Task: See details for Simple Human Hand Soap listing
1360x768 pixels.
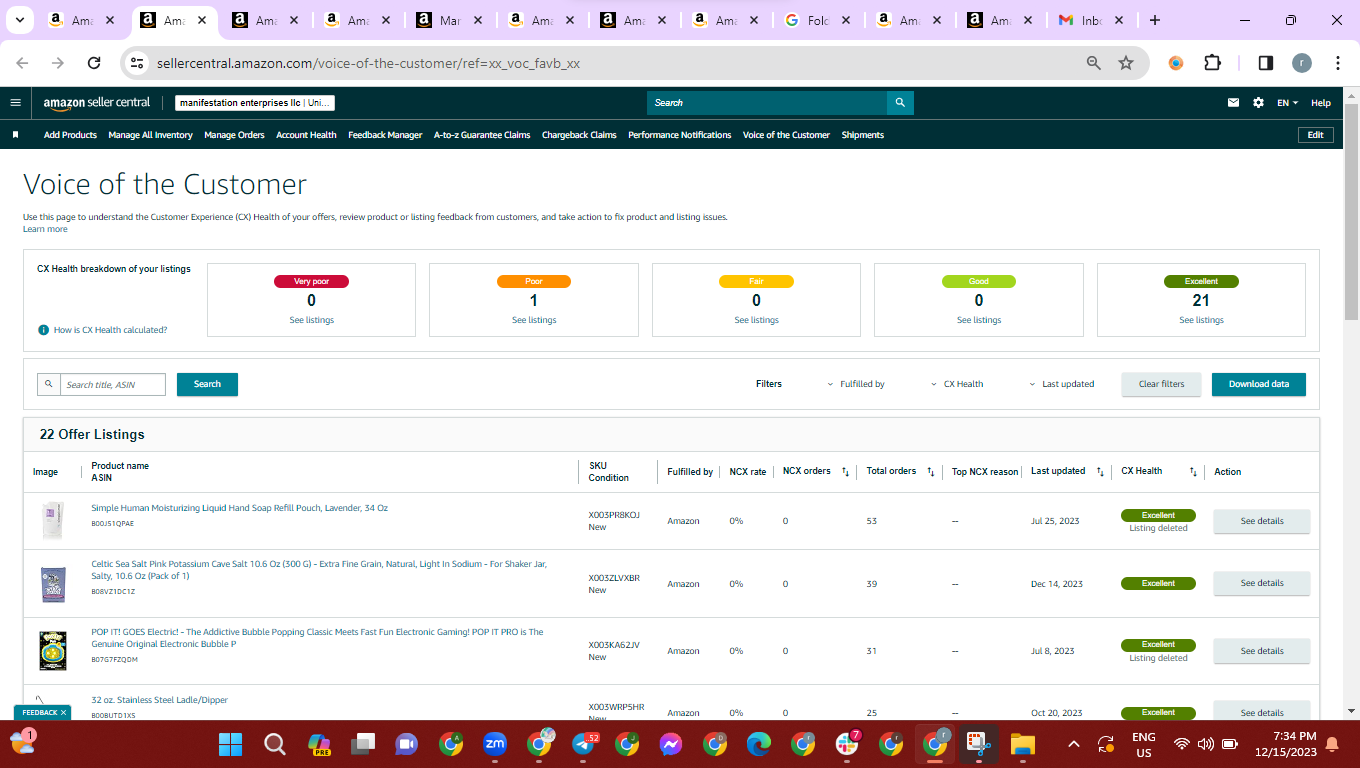Action: click(x=1262, y=521)
